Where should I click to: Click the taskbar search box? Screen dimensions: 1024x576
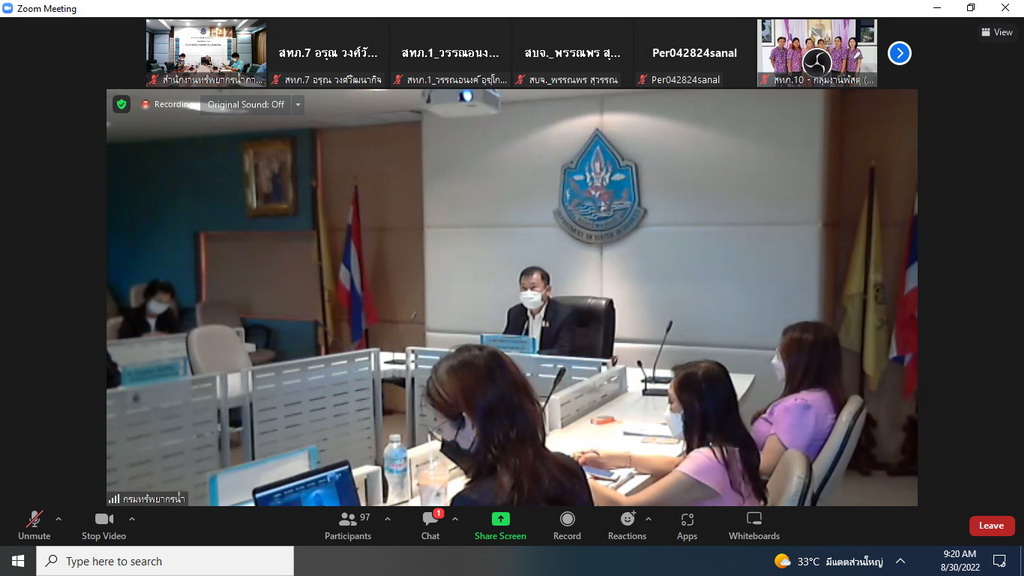pyautogui.click(x=165, y=561)
